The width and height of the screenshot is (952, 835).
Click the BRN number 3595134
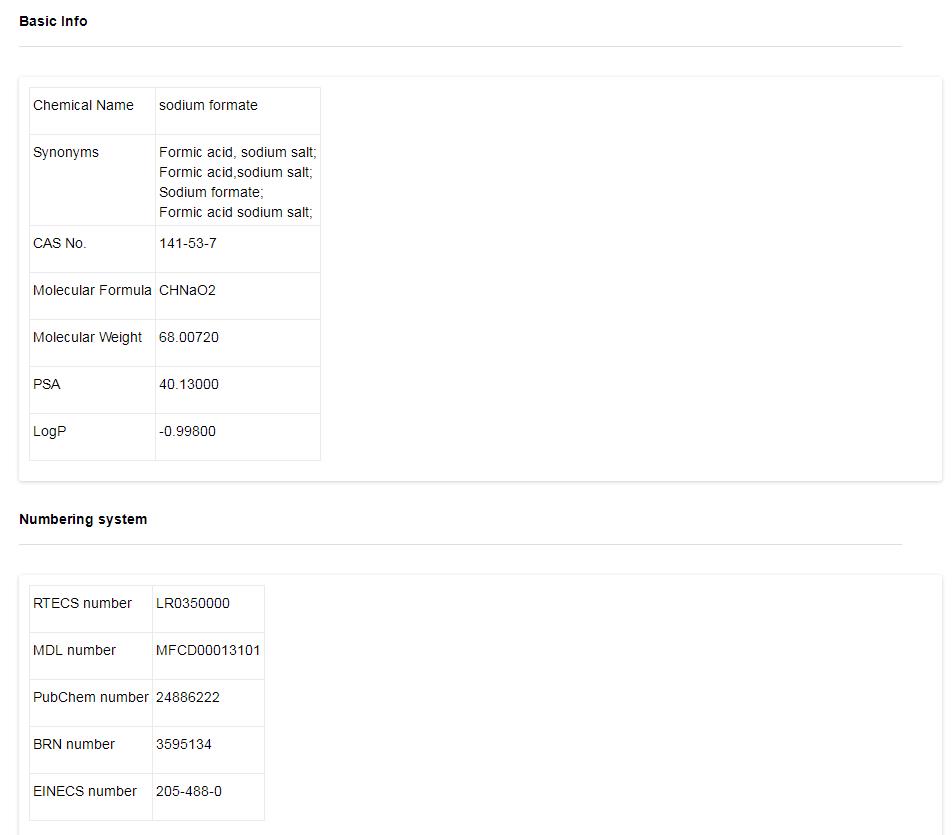184,744
